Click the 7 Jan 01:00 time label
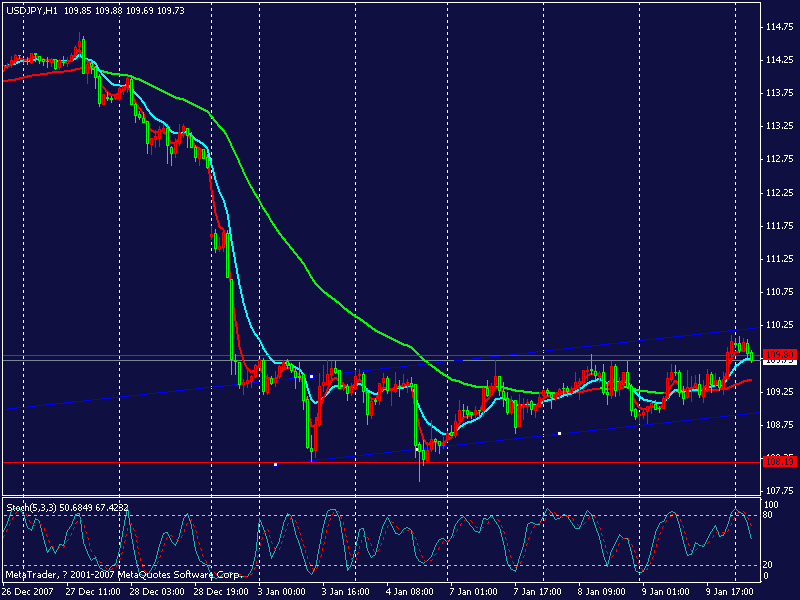800x600 pixels. point(473,592)
